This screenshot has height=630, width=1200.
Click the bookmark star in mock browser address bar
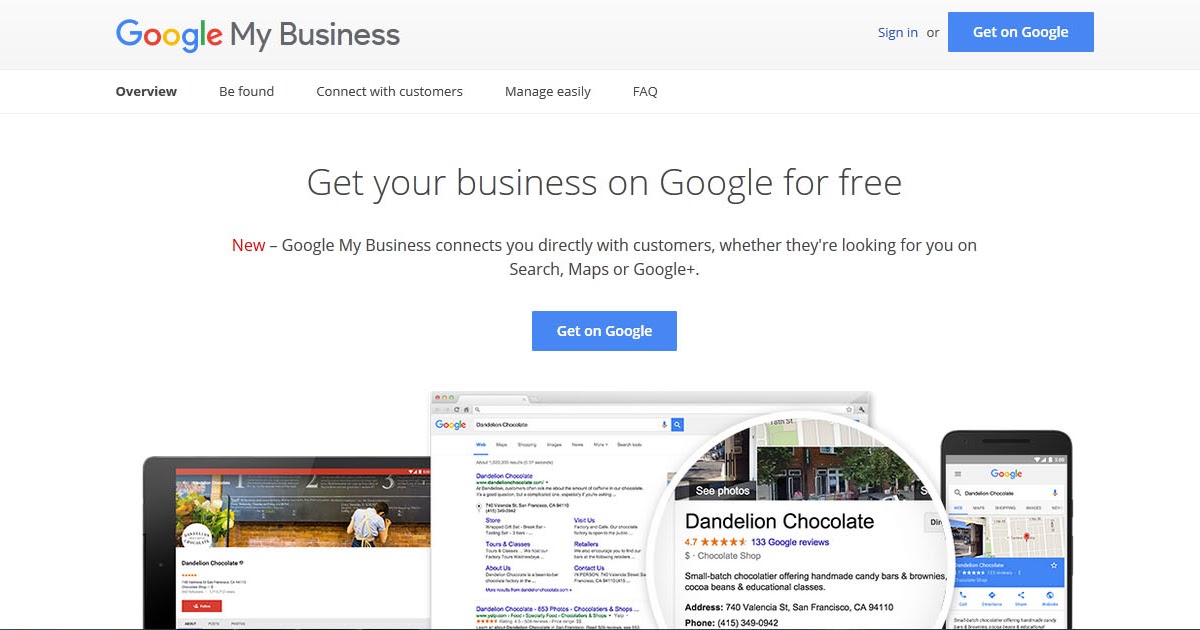tap(848, 409)
